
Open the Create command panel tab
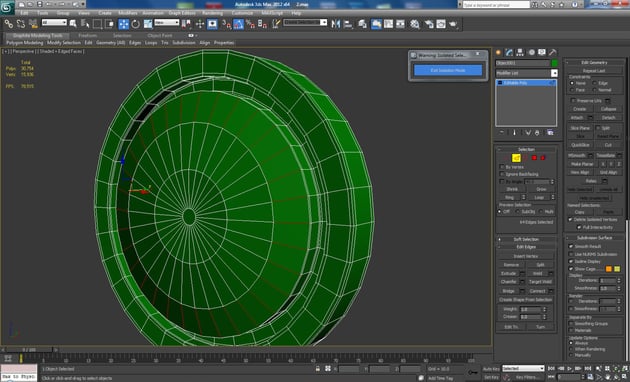coord(499,52)
